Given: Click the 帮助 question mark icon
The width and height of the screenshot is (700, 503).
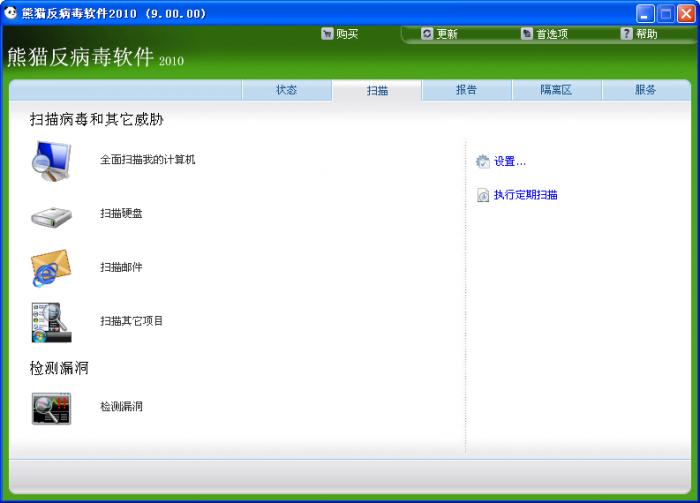Looking at the screenshot, I should 627,33.
